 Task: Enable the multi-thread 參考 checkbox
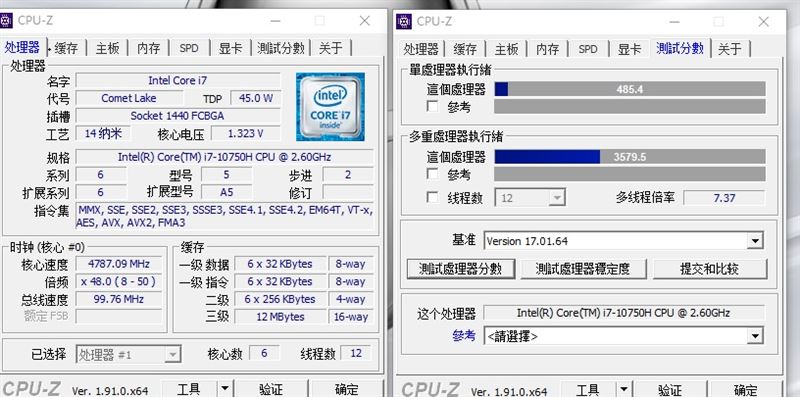pos(432,174)
